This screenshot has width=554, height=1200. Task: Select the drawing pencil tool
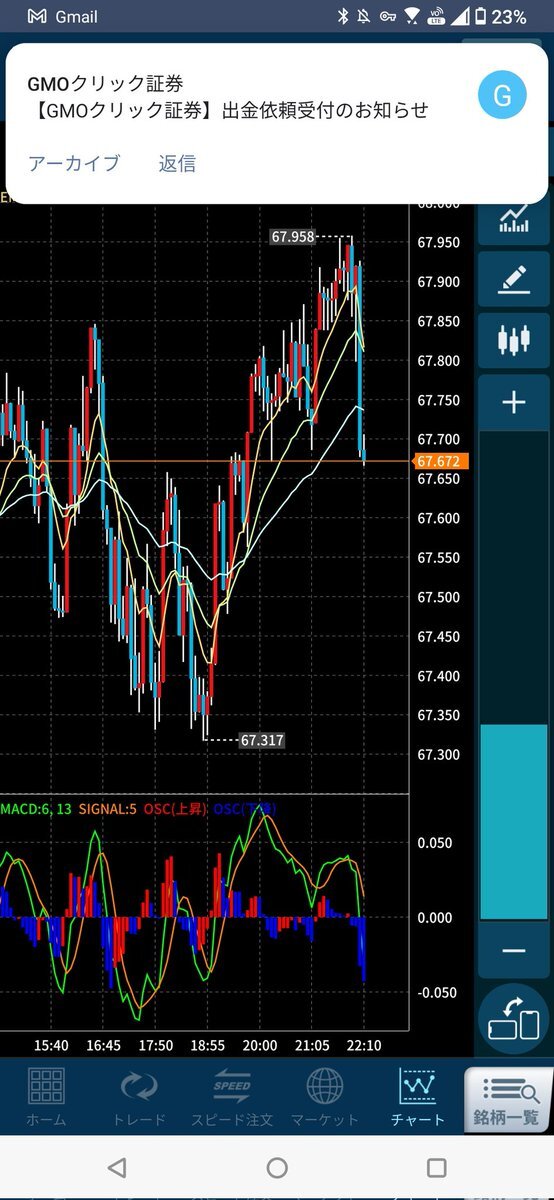click(x=513, y=279)
